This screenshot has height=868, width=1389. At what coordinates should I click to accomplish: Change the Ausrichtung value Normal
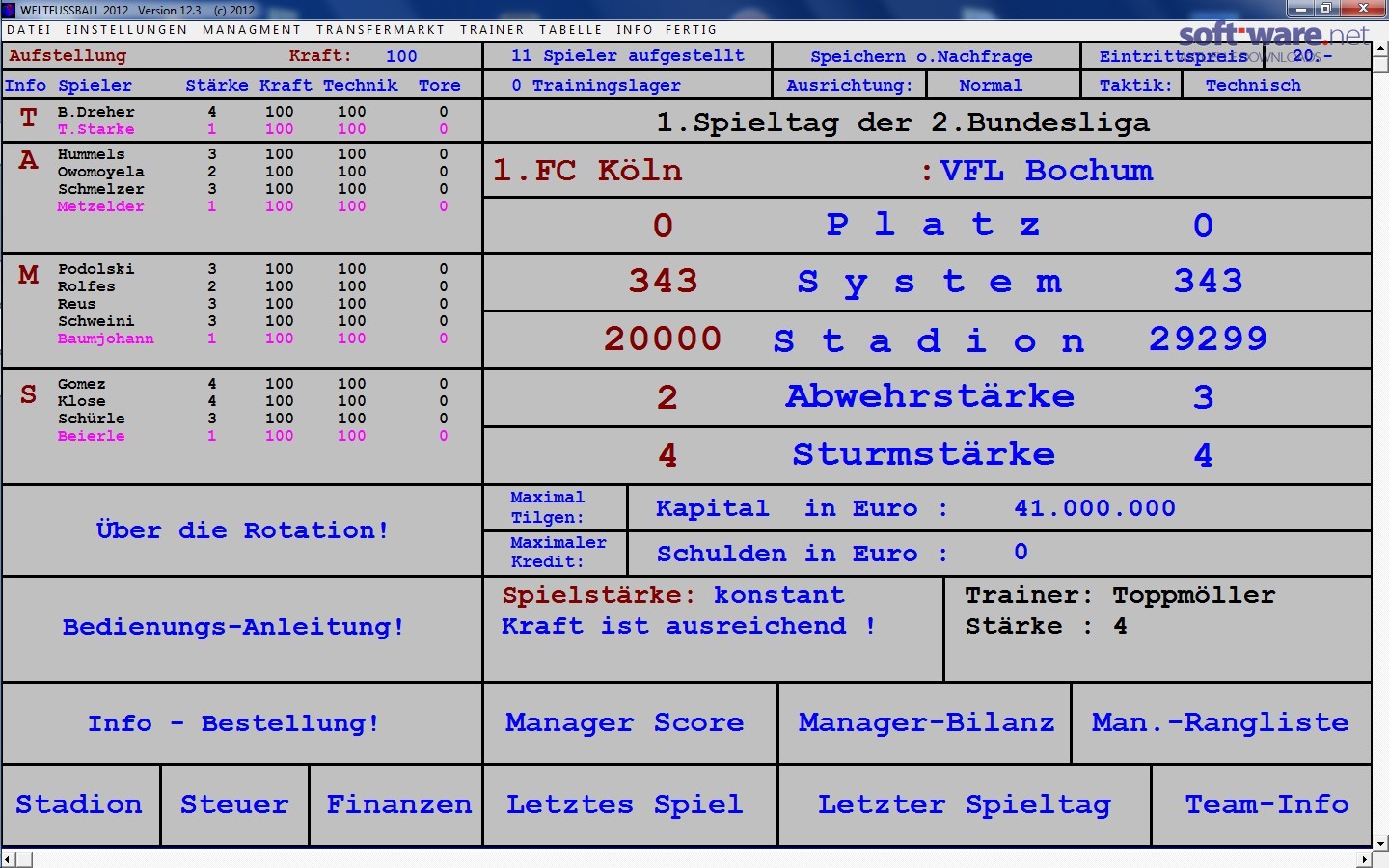[x=1003, y=85]
